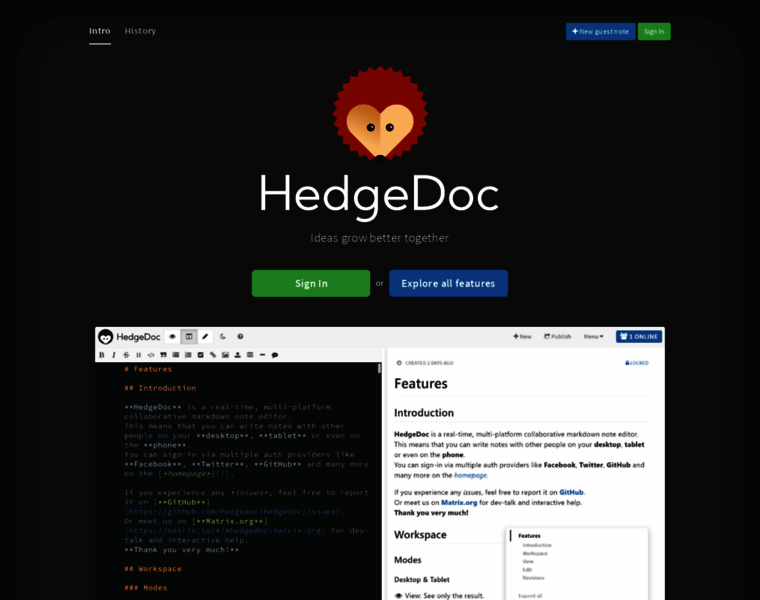The height and width of the screenshot is (600, 760).
Task: Click the HedgeDoc hedgehog logo image
Action: 380,113
